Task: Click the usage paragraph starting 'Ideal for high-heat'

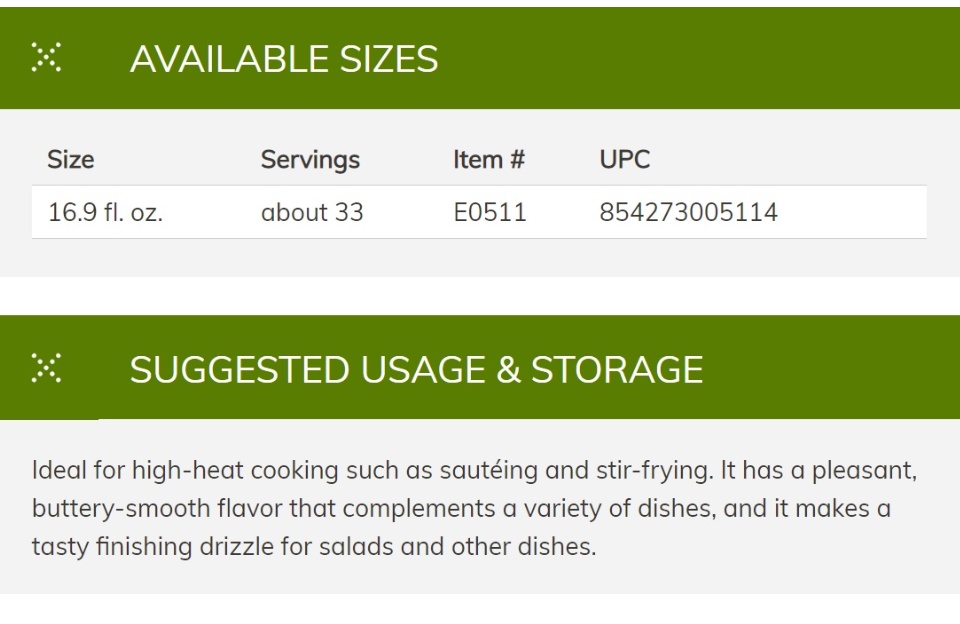Action: (474, 508)
